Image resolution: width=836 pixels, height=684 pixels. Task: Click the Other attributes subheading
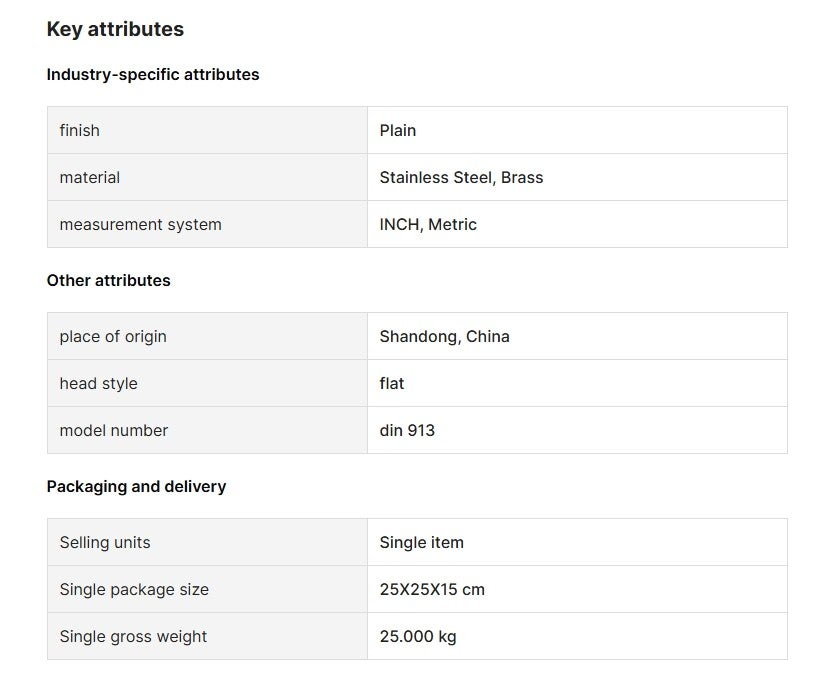[x=108, y=281]
